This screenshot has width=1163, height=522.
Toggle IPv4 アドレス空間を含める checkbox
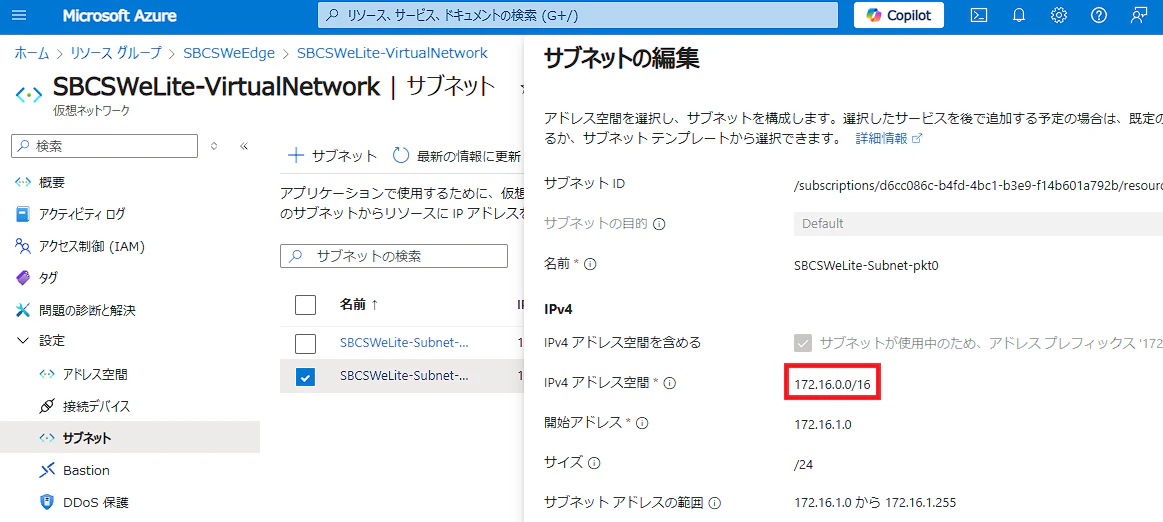[803, 343]
